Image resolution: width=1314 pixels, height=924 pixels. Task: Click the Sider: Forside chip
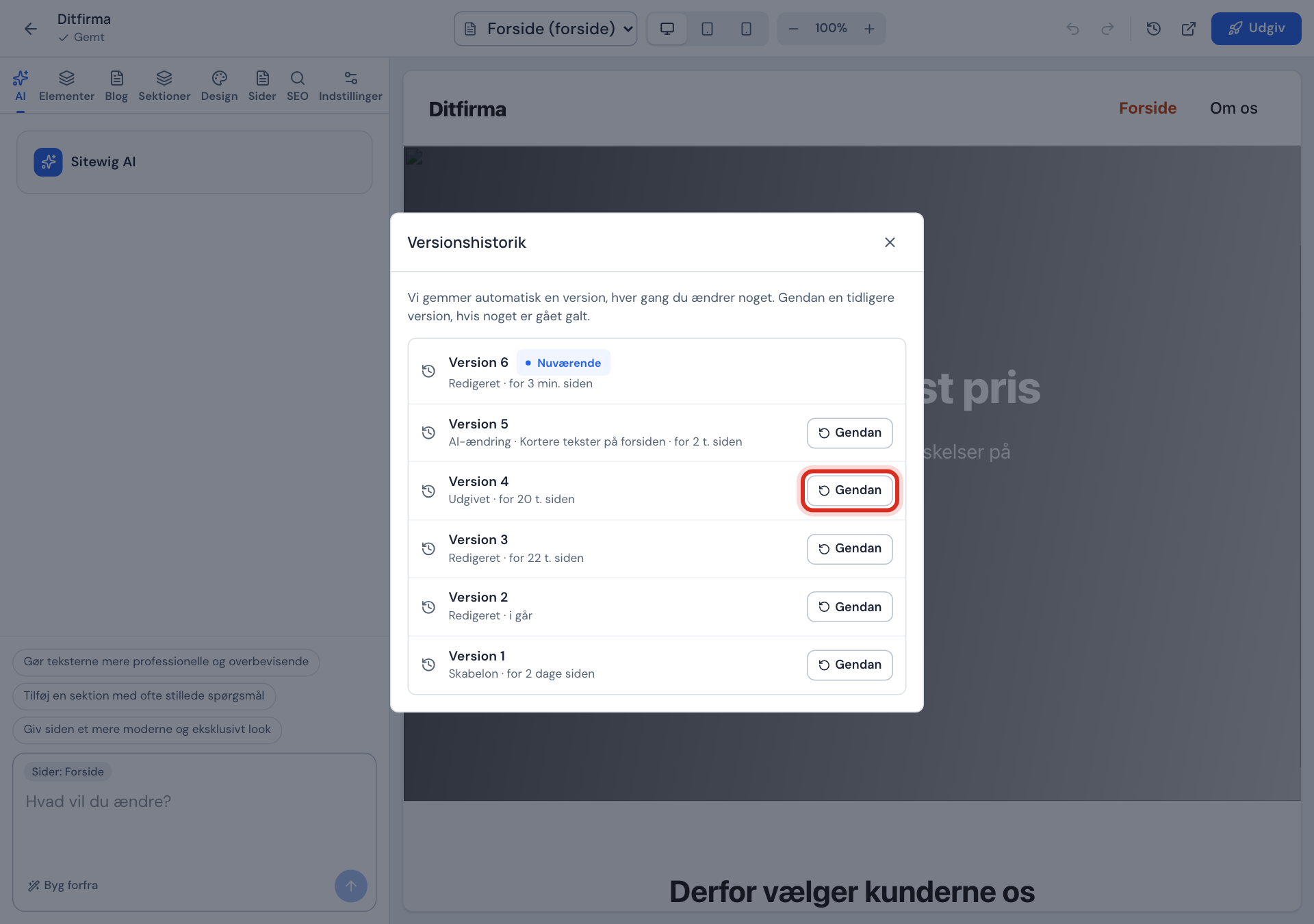tap(68, 772)
